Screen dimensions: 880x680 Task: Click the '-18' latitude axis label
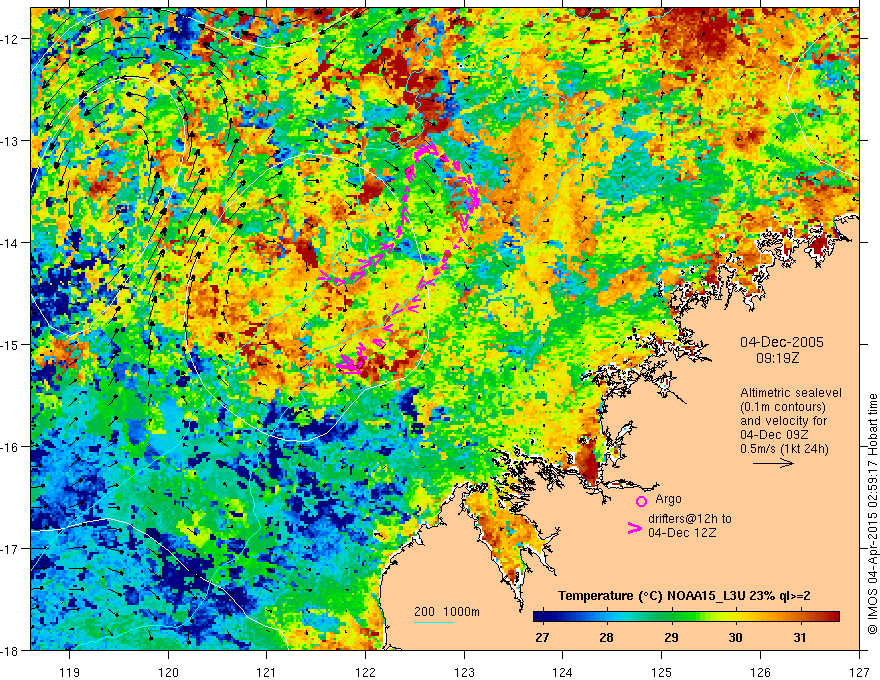click(x=10, y=650)
